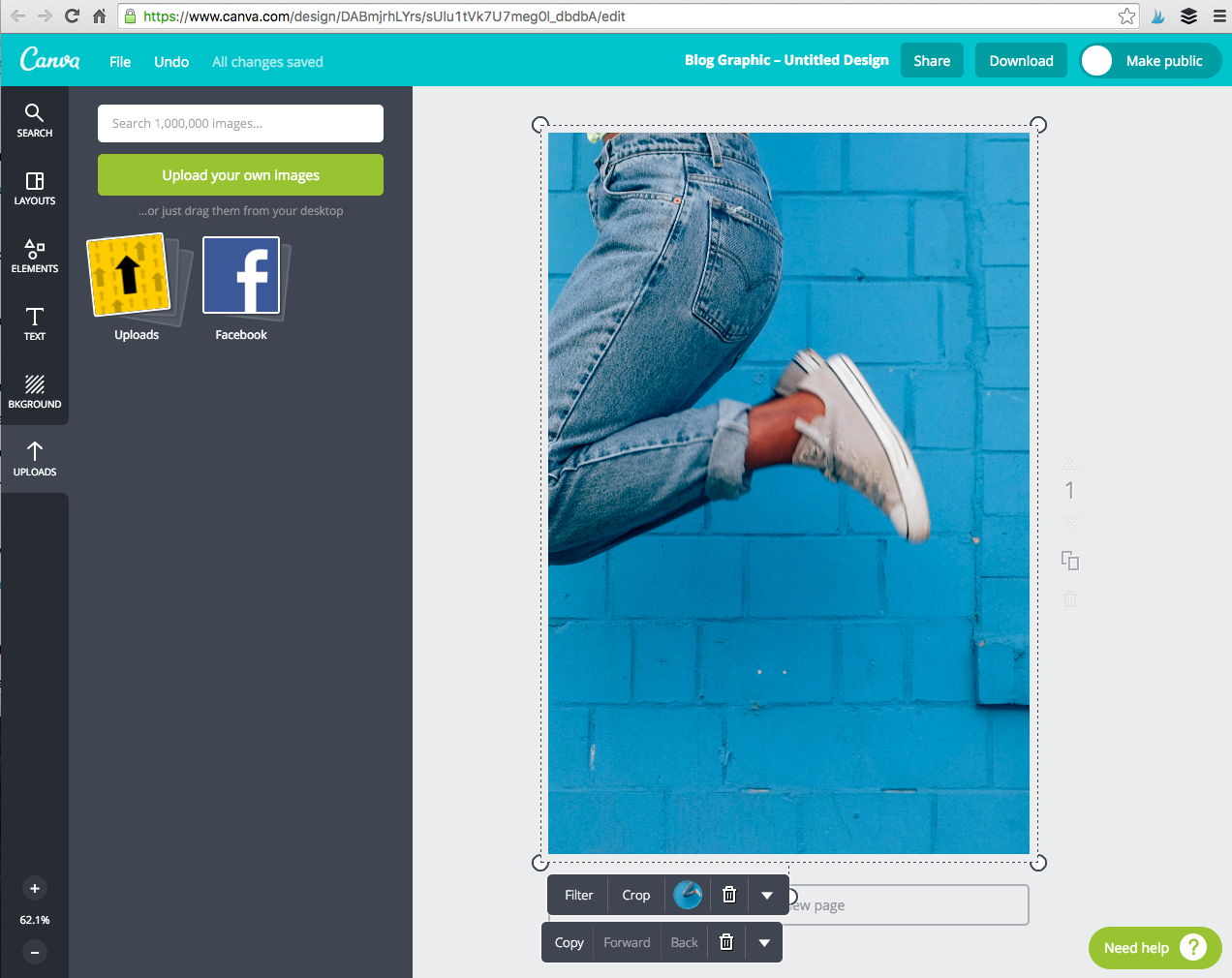Open the Bkground panel

tap(34, 391)
